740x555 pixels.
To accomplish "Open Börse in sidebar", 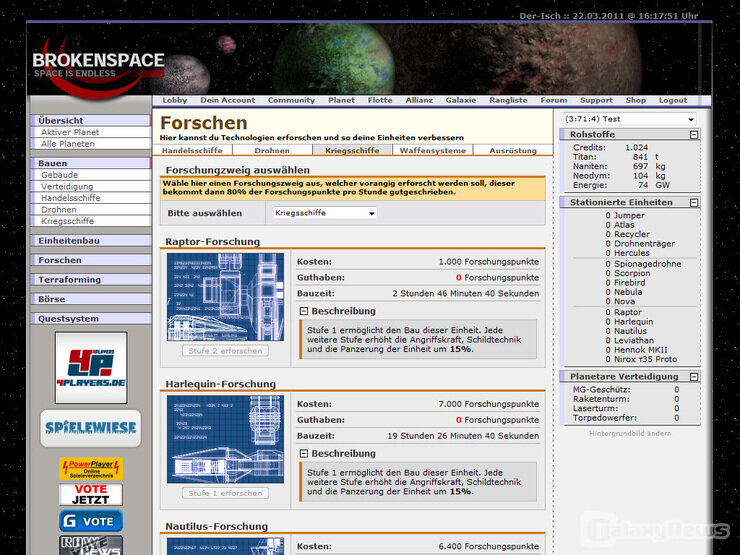I will (91, 299).
